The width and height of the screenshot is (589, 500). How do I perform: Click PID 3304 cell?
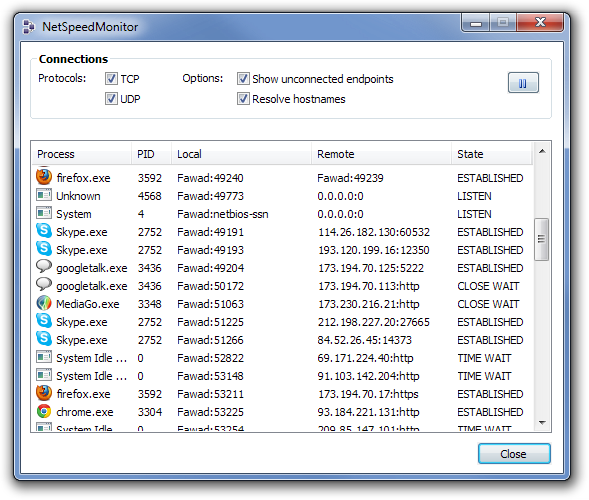150,412
